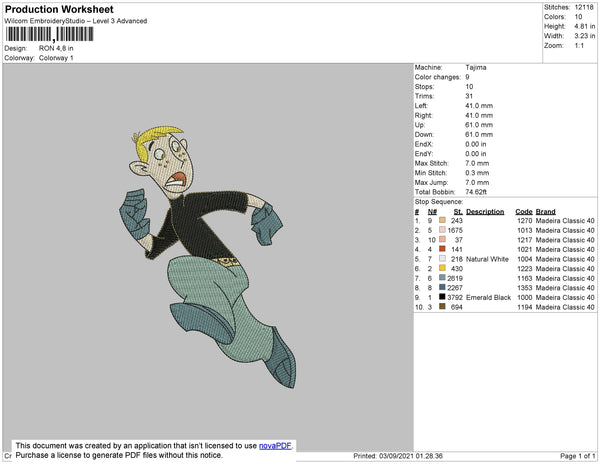Select color swatch for code 1270
Screen dimensions: 600x464
[442, 220]
